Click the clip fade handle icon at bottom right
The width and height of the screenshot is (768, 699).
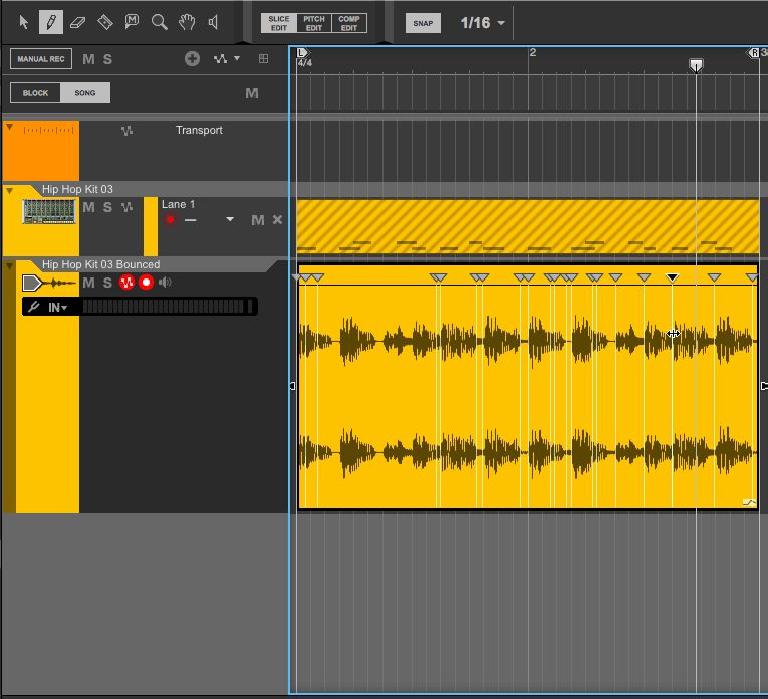(x=749, y=502)
